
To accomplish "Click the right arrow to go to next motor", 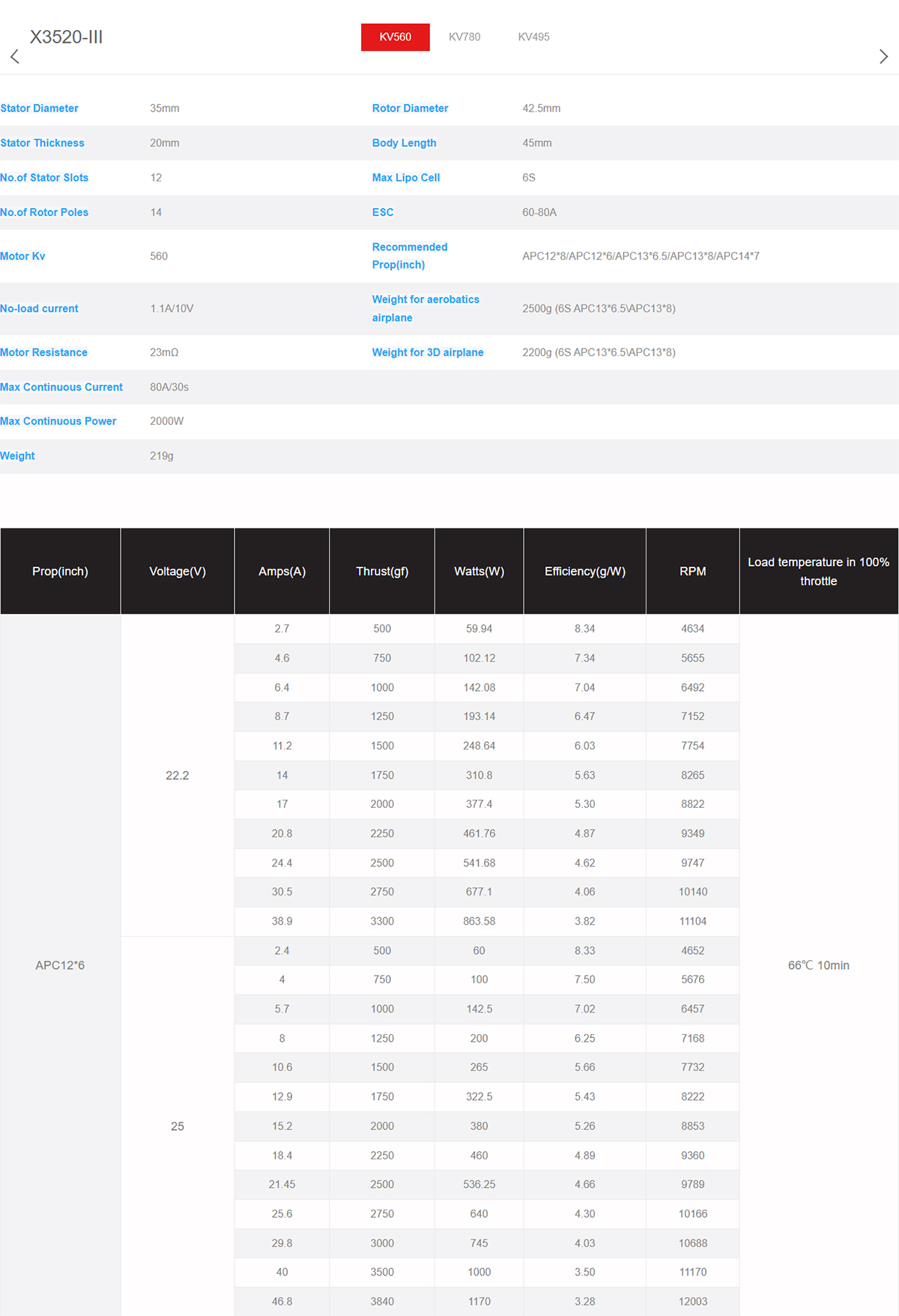I will click(883, 56).
